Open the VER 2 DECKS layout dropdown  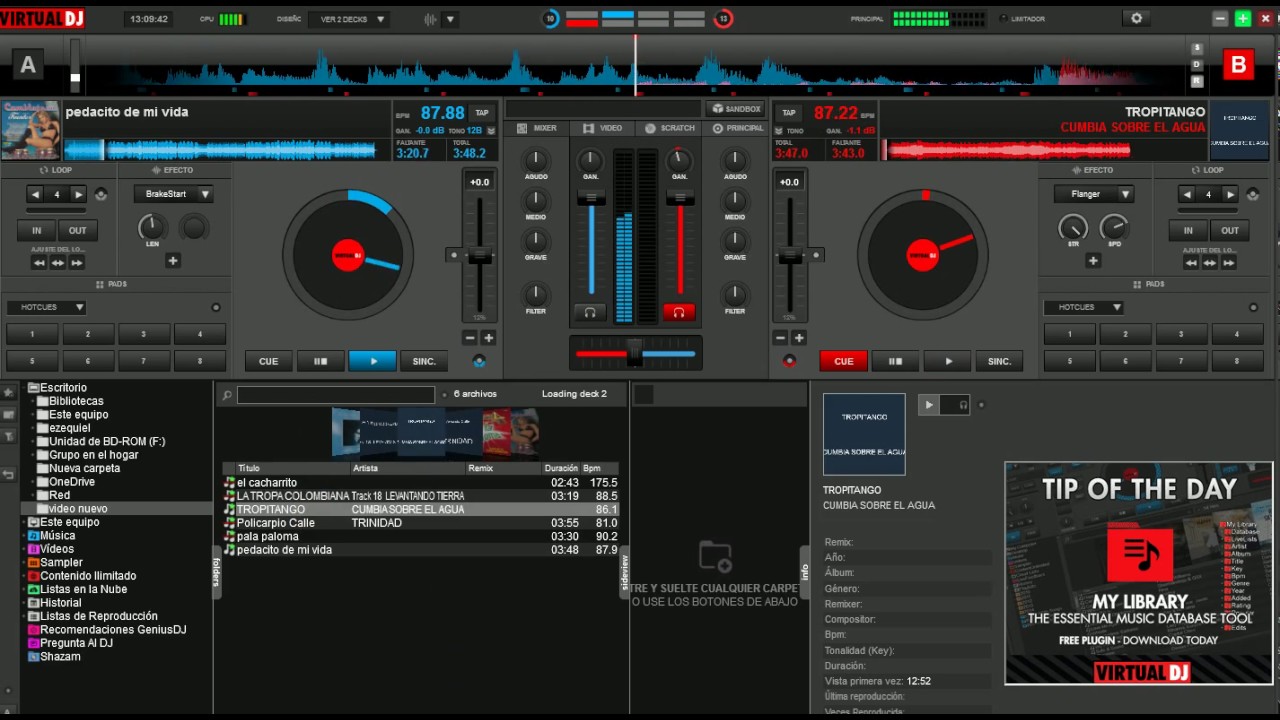tap(349, 19)
